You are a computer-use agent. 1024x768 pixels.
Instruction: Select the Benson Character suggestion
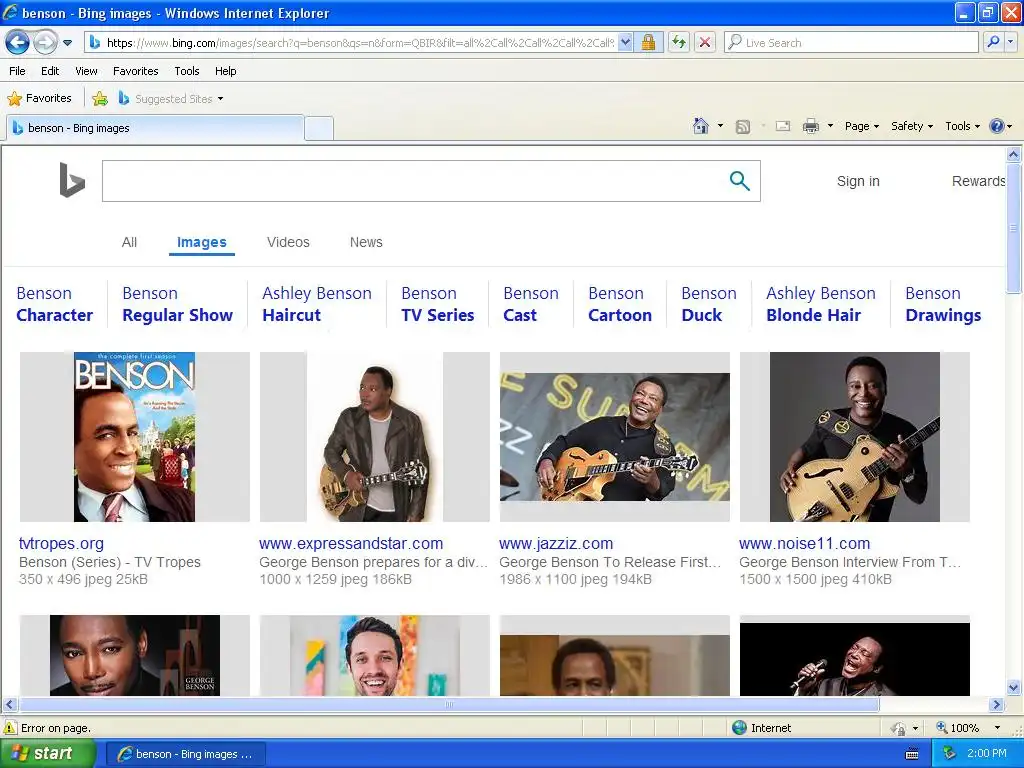pos(55,304)
